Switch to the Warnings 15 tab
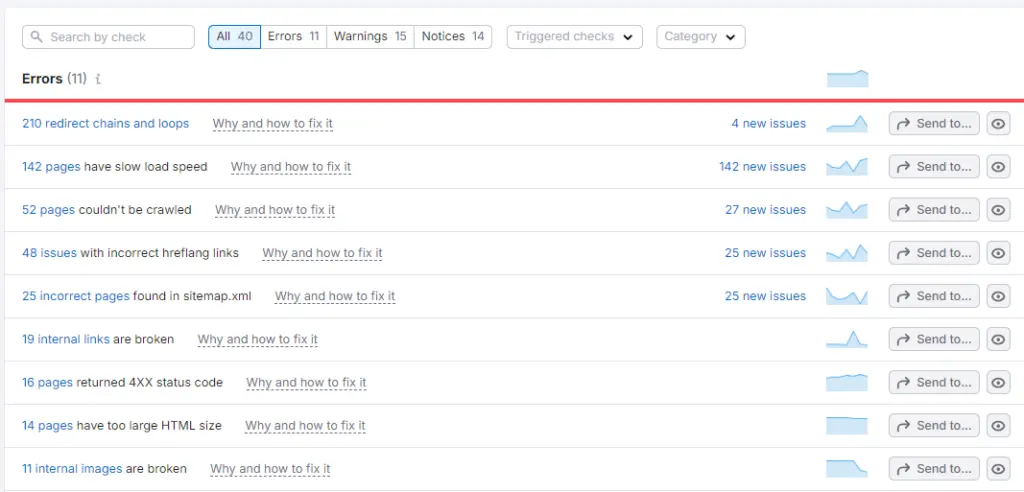 point(370,37)
